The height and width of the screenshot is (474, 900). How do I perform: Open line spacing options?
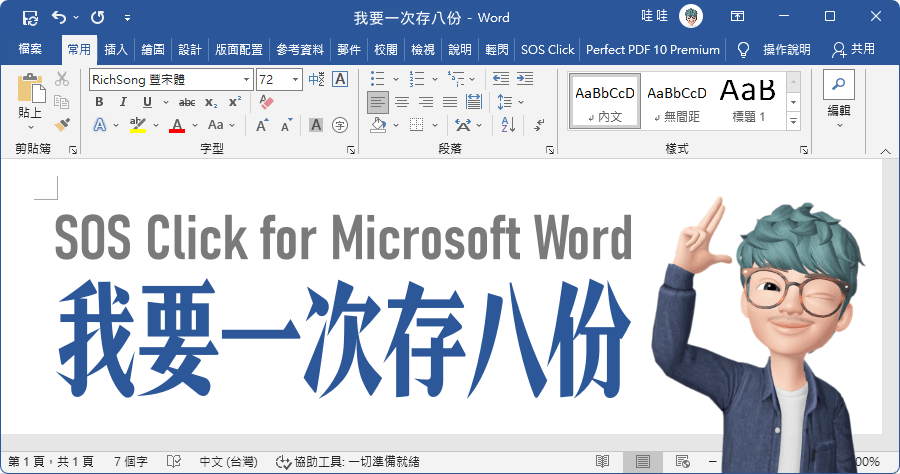coord(504,102)
